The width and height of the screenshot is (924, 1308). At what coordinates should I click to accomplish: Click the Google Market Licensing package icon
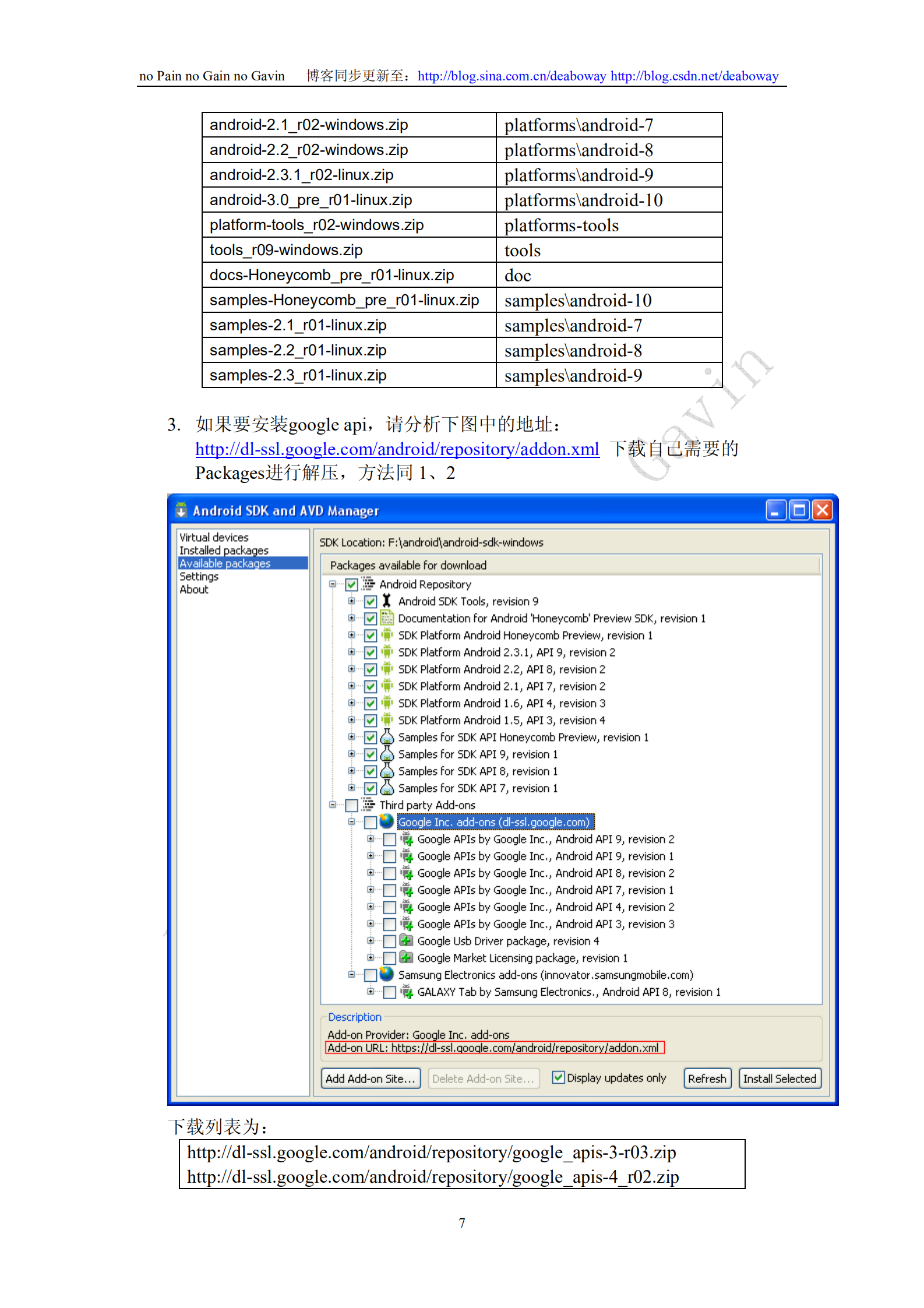406,957
